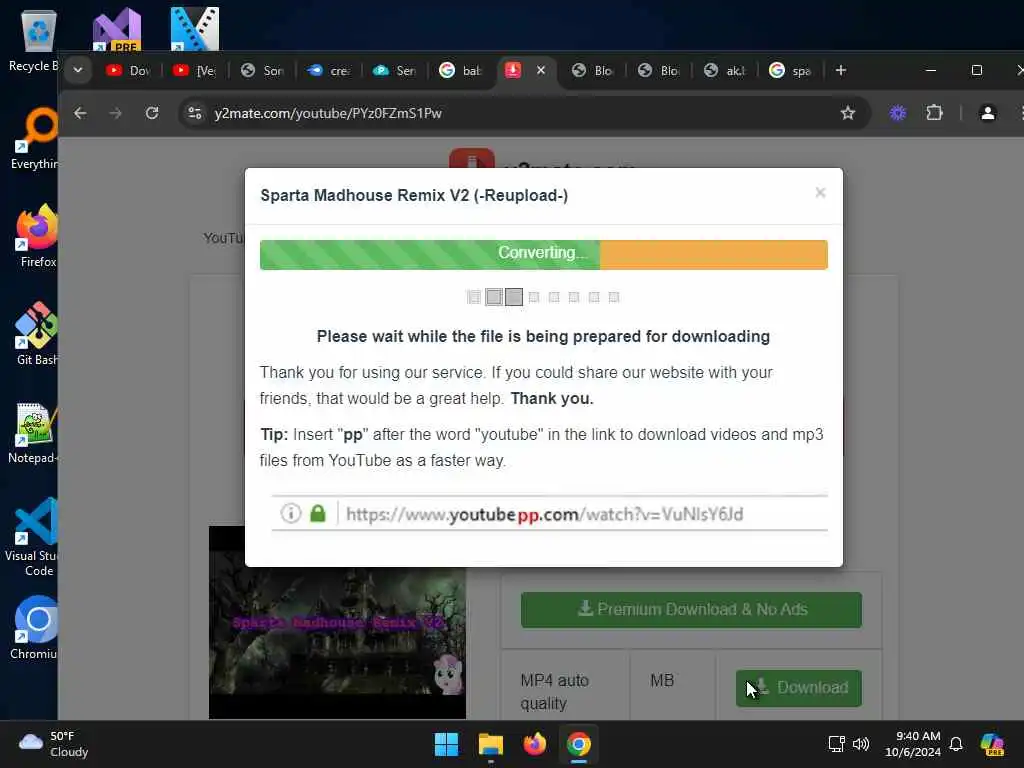This screenshot has width=1024, height=768.
Task: Launch Everything search desktop shortcut
Action: [38, 138]
